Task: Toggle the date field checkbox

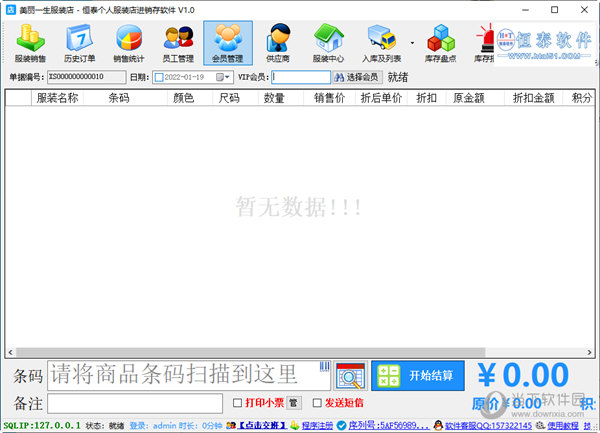Action: (159, 77)
